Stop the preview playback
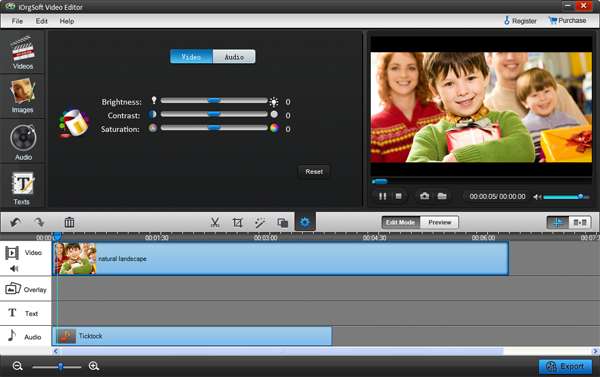Screen dimensions: 600x377 [x=398, y=196]
